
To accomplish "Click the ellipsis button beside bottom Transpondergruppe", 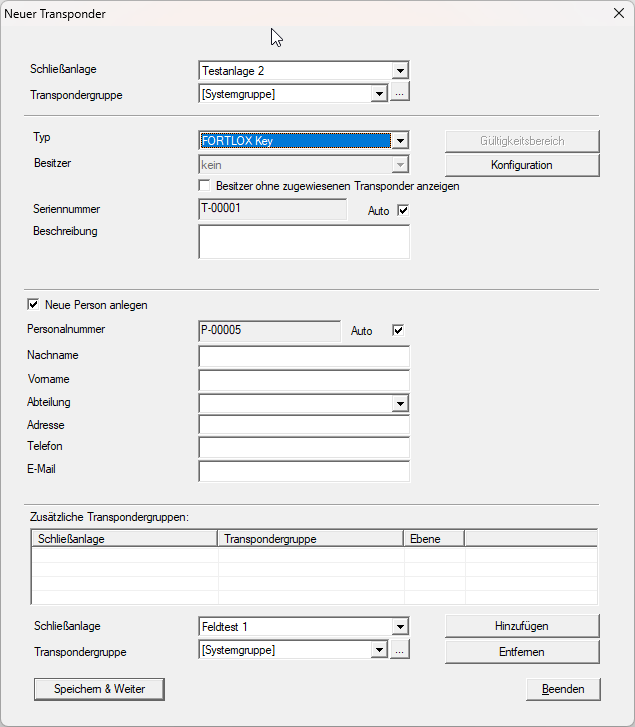I will pyautogui.click(x=400, y=650).
